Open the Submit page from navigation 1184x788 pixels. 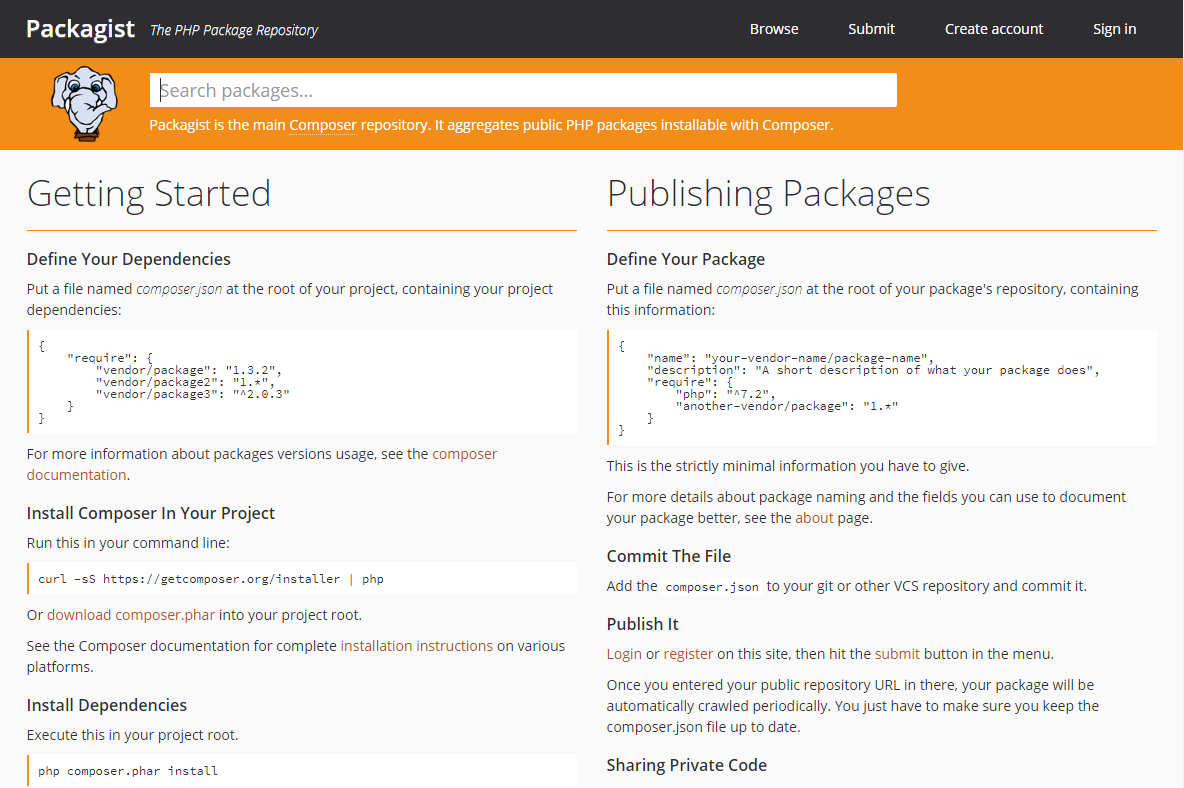click(x=871, y=29)
